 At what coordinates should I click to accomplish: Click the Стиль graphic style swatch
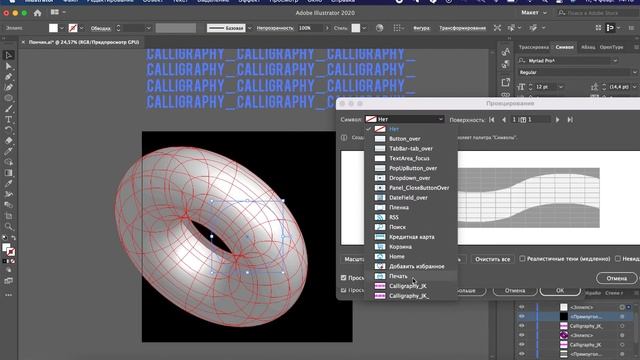[356, 28]
